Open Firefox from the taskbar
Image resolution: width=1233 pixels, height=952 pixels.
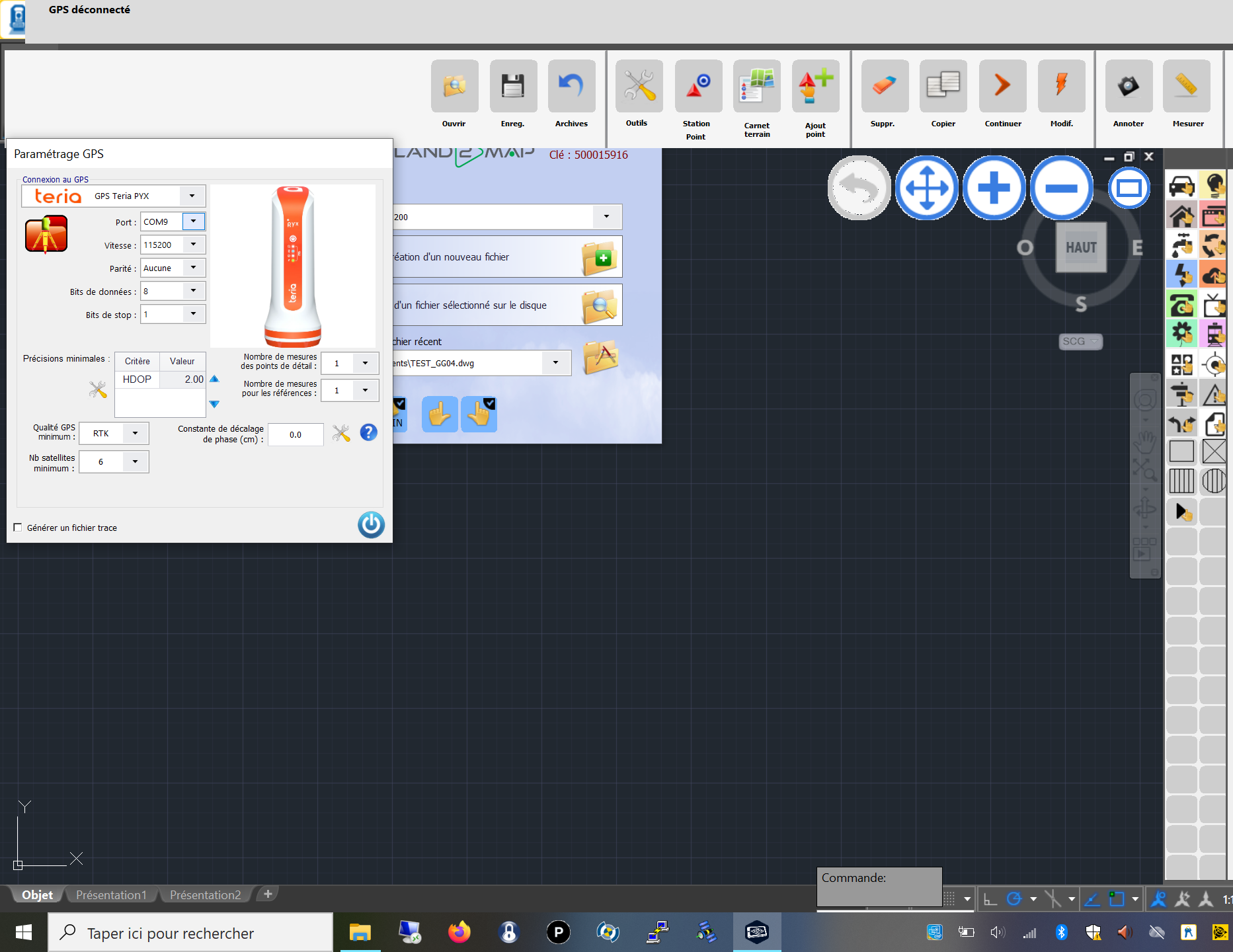(x=459, y=933)
